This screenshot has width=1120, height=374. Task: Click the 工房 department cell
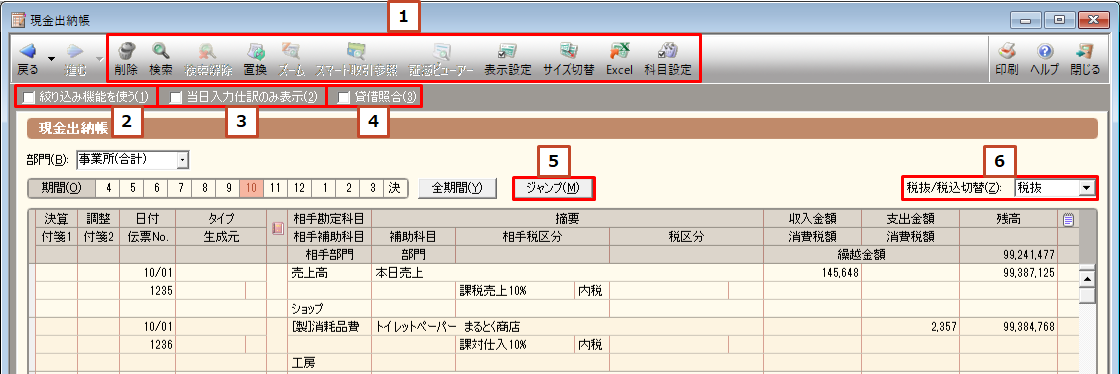(329, 363)
